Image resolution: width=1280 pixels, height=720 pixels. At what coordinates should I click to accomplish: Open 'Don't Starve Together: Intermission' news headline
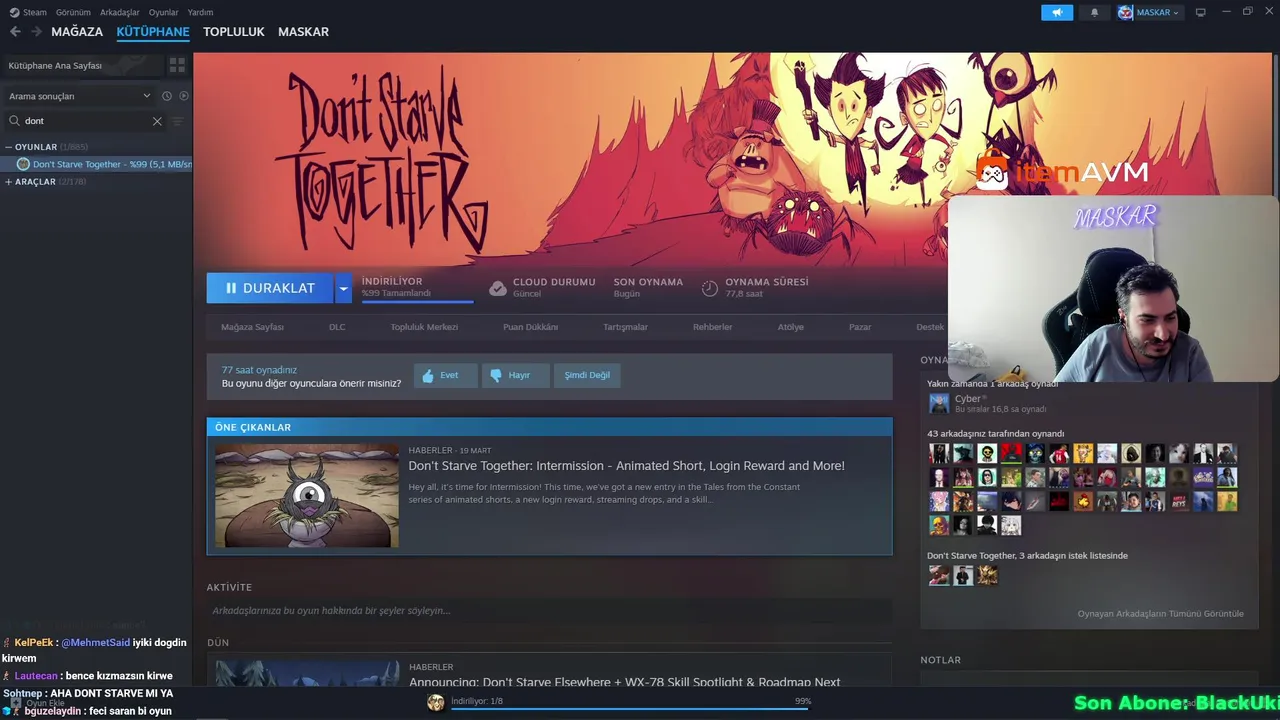coord(626,466)
